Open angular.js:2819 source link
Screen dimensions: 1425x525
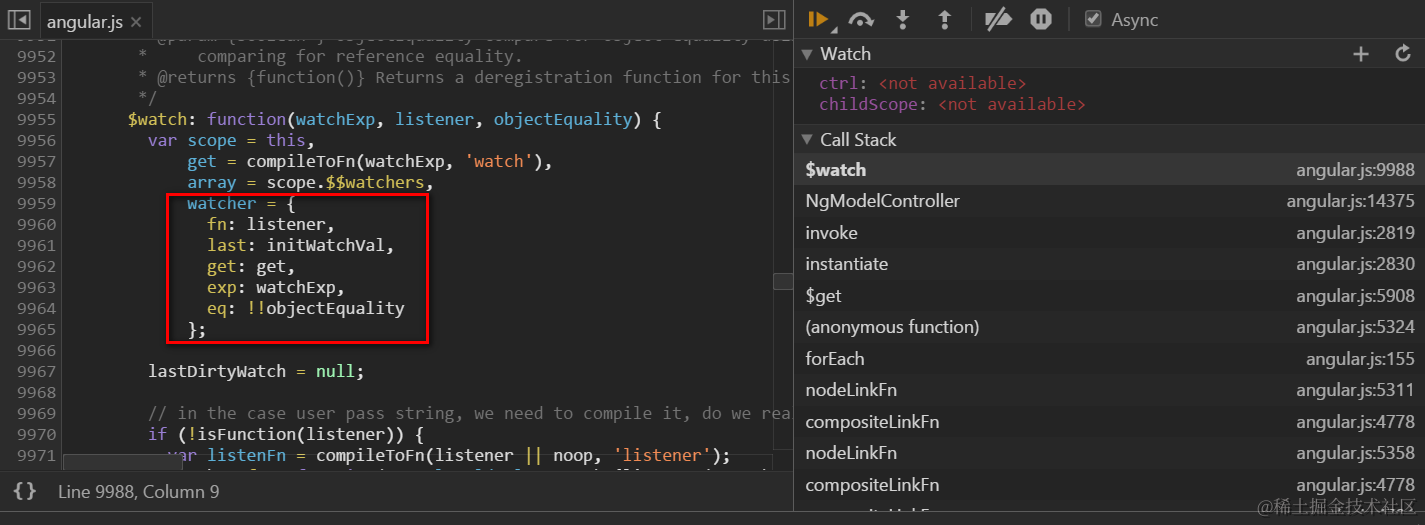pyautogui.click(x=1355, y=233)
